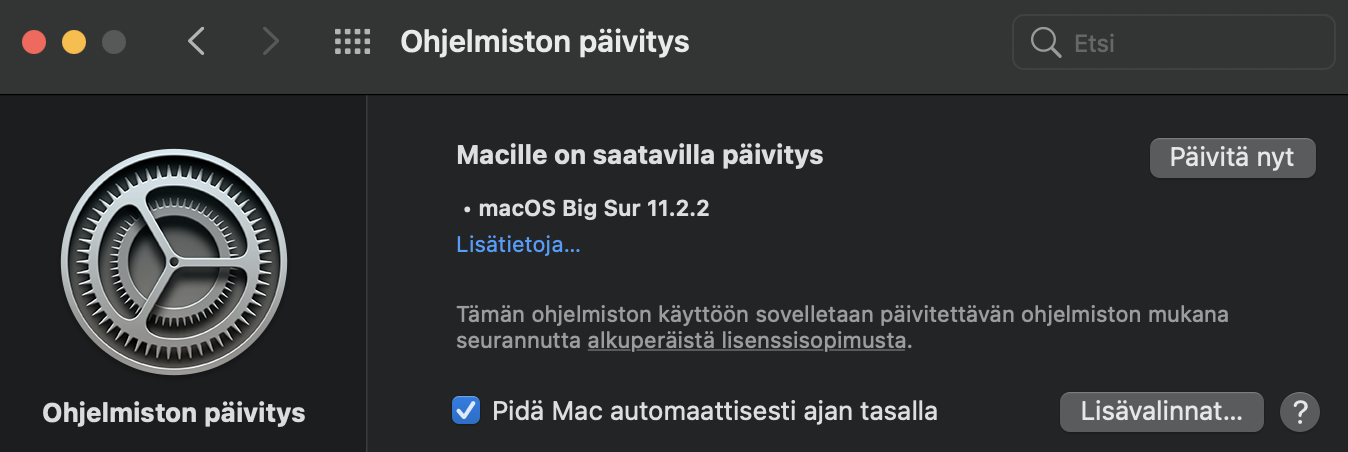Start the update with Päivitä nyt

pyautogui.click(x=1232, y=158)
